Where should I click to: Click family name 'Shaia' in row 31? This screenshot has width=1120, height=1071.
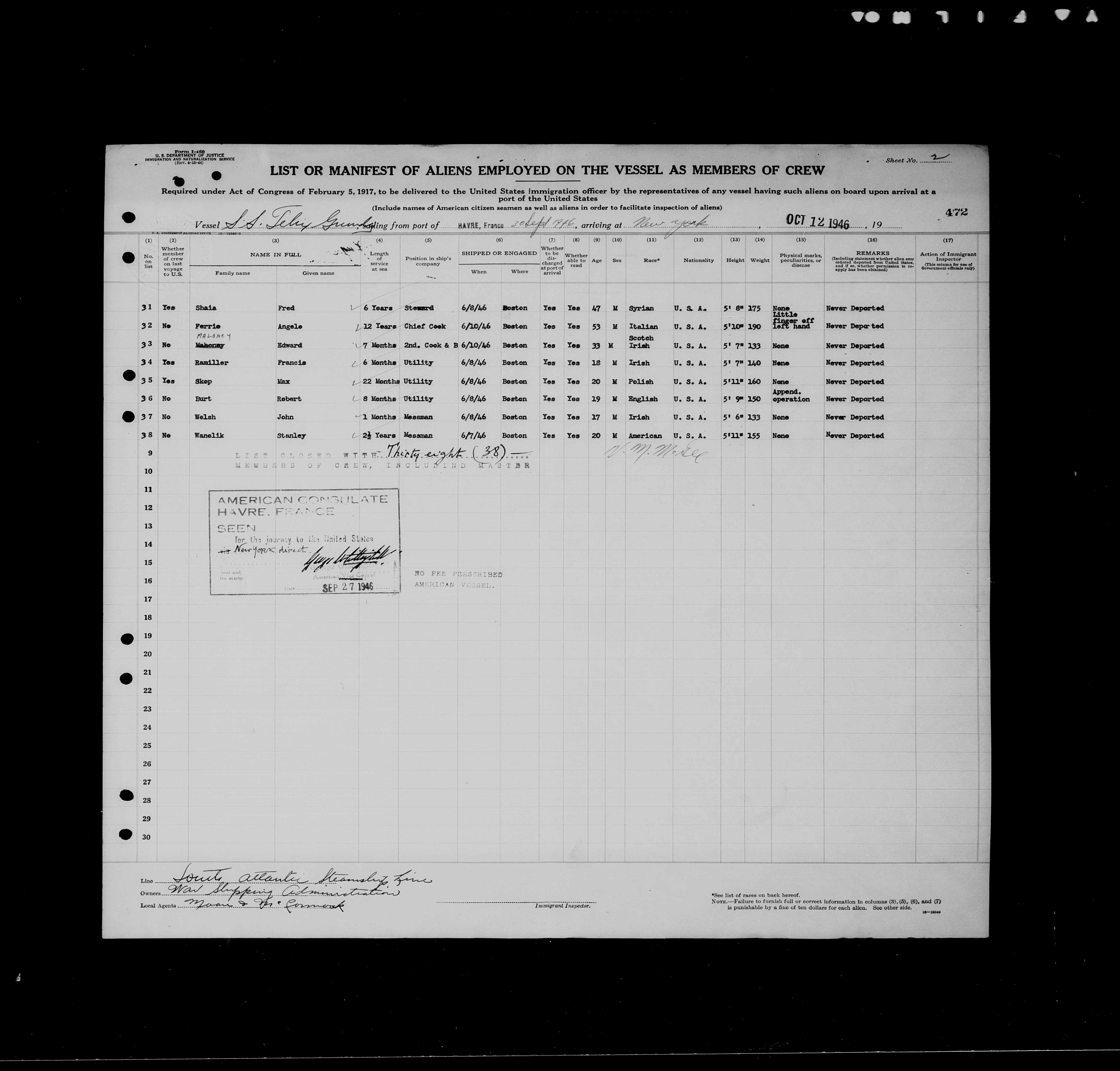205,308
